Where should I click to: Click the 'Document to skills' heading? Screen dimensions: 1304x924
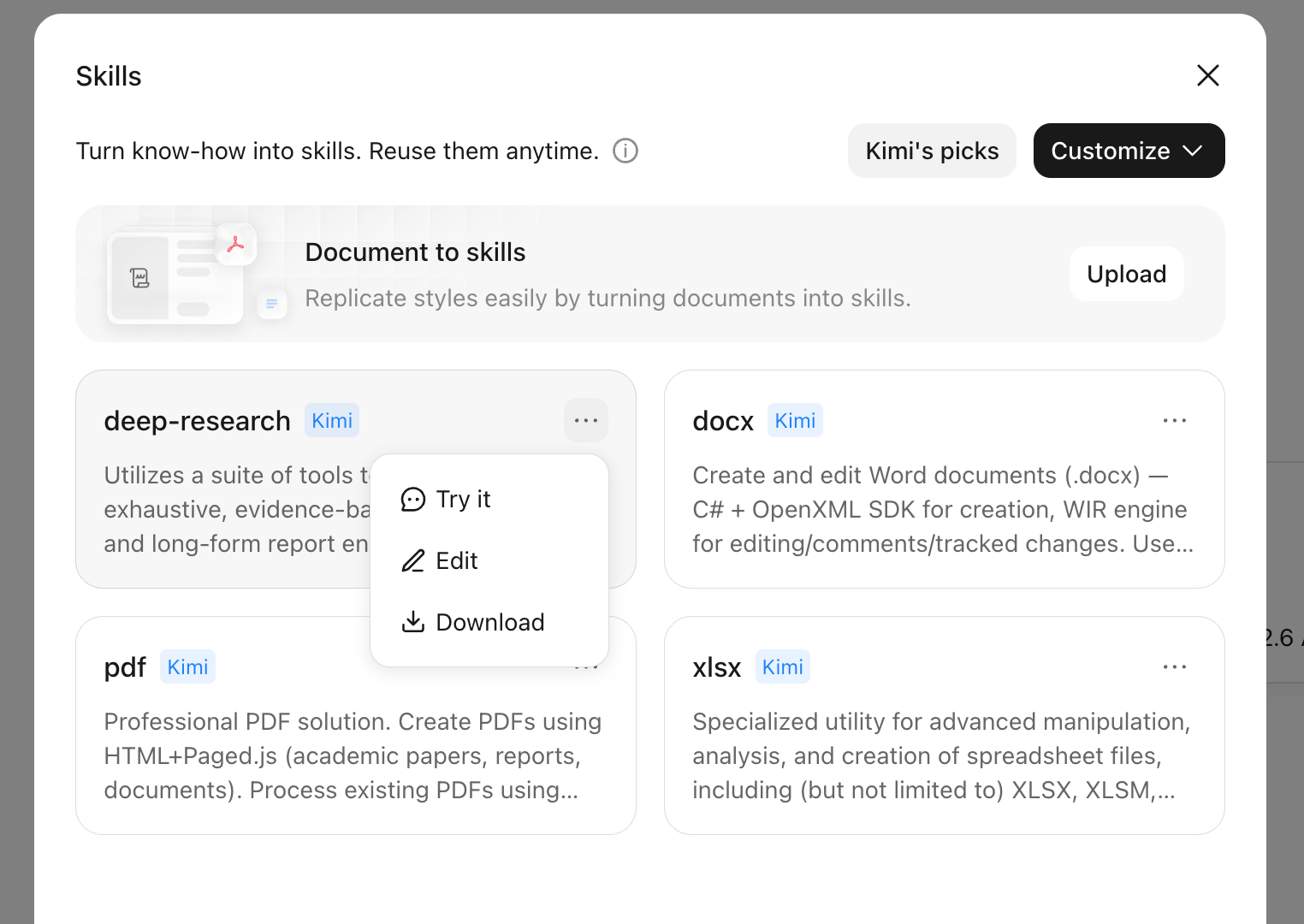pos(415,252)
